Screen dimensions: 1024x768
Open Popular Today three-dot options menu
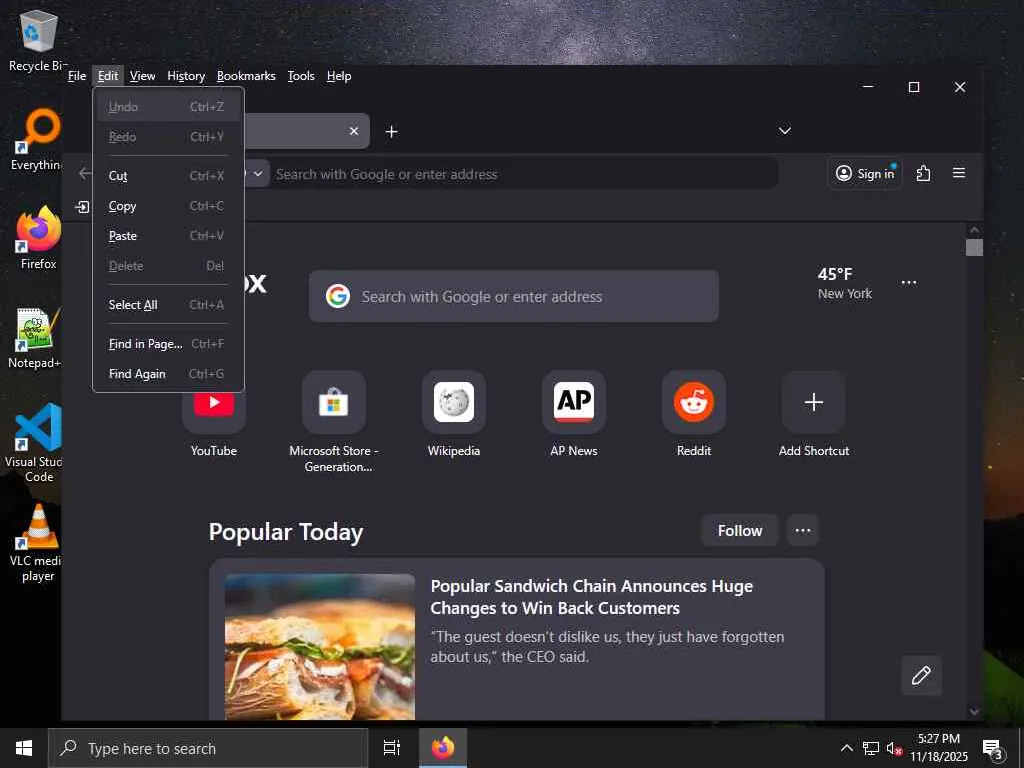coord(803,530)
